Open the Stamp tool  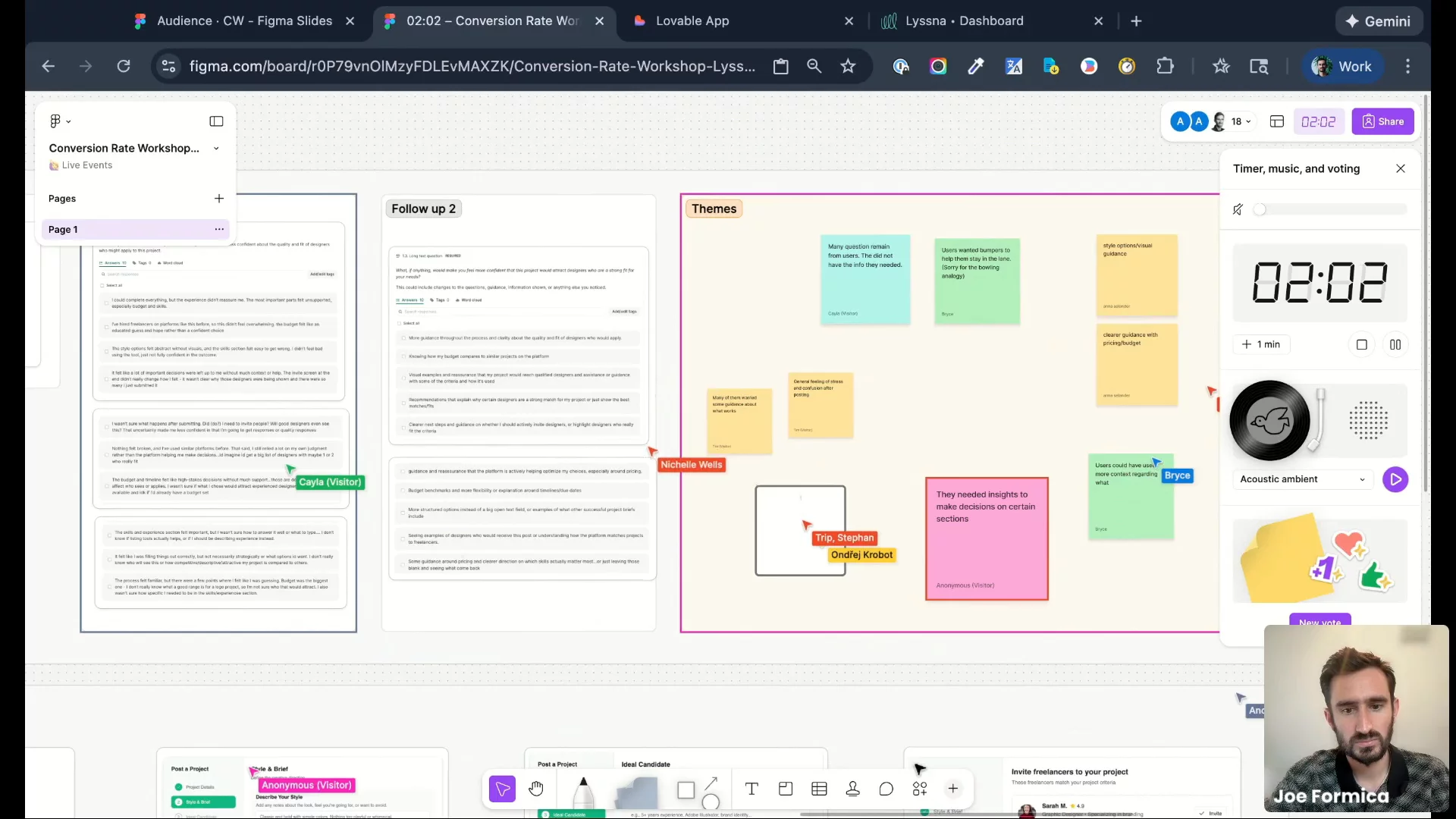[852, 789]
